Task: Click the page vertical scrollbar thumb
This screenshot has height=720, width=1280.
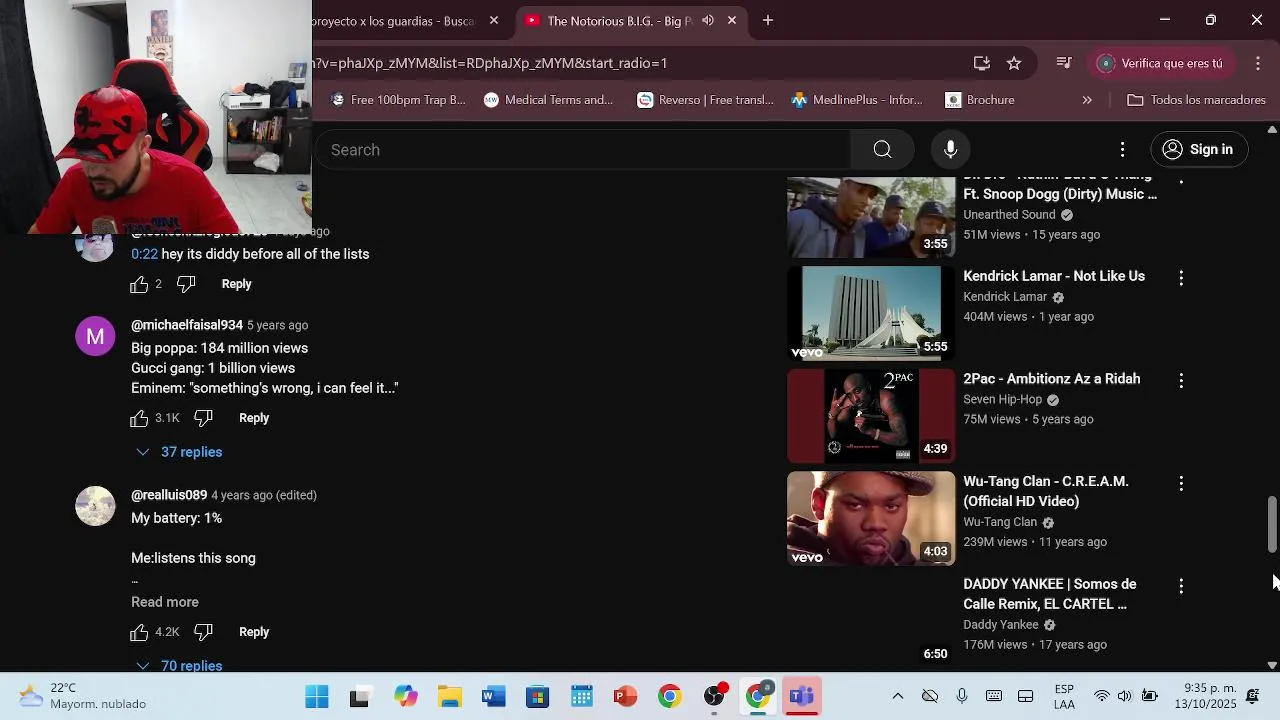Action: pyautogui.click(x=1272, y=524)
